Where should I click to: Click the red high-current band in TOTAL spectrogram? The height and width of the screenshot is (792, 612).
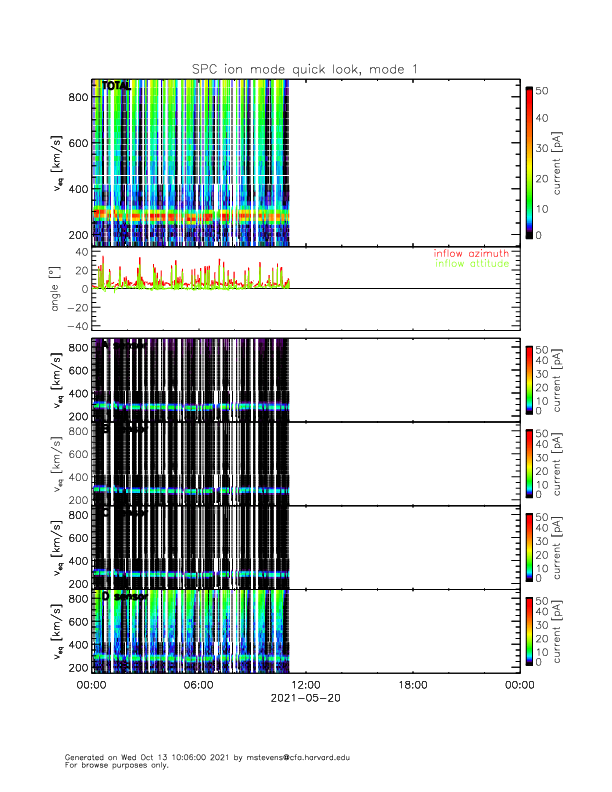200,214
